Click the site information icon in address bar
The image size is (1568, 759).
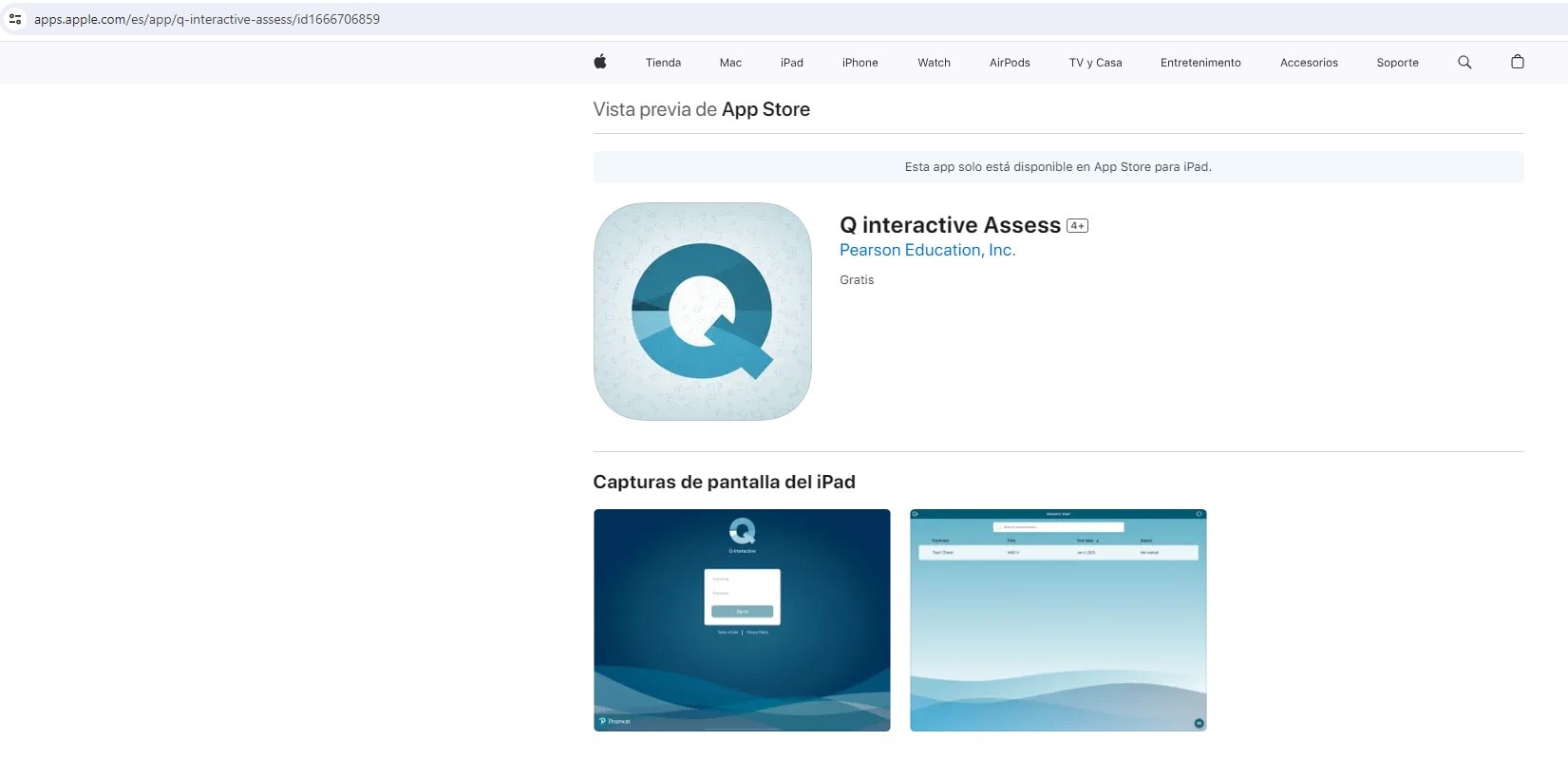pos(15,19)
